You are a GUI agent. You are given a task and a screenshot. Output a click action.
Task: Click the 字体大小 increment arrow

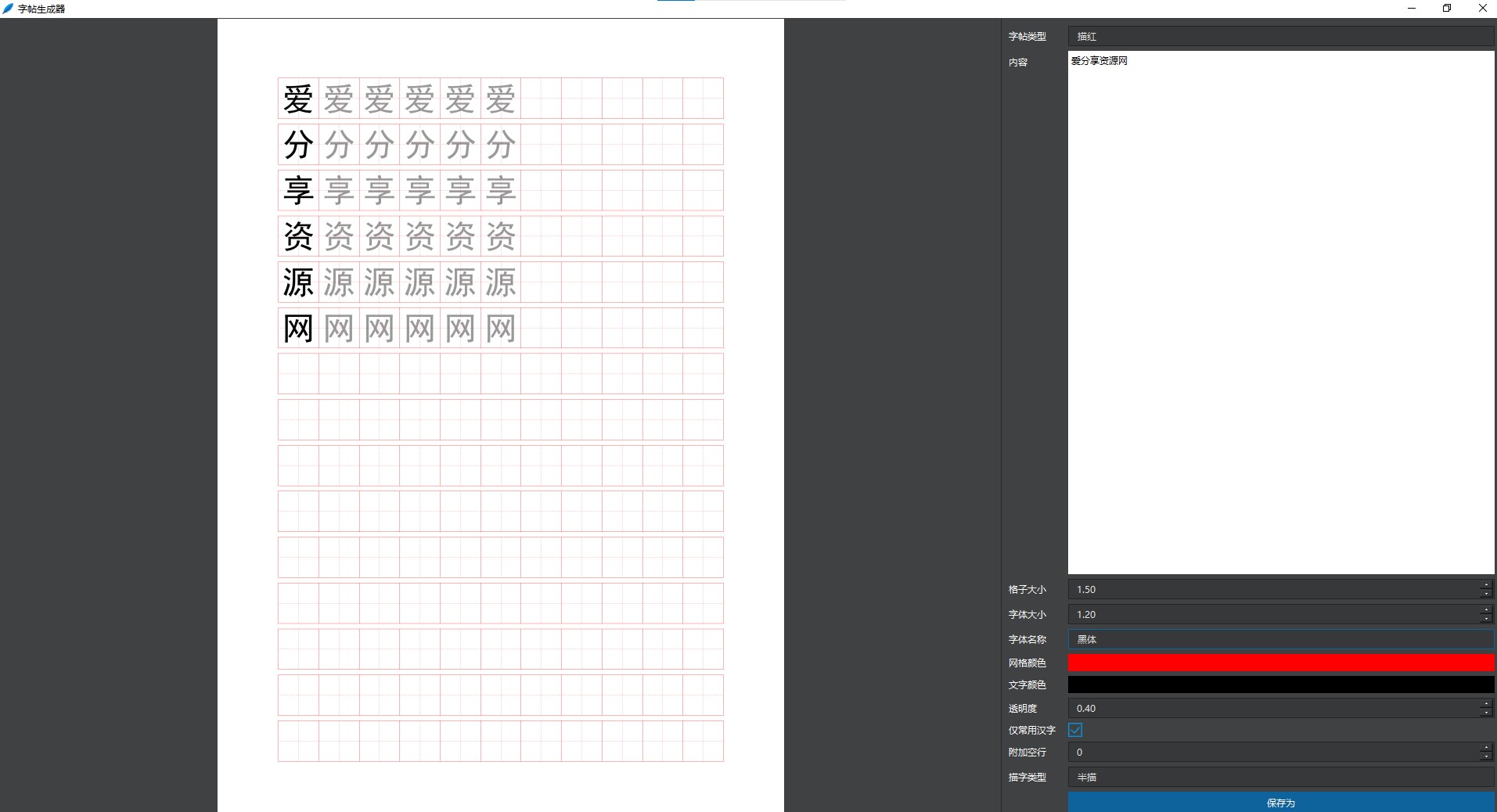(x=1486, y=610)
